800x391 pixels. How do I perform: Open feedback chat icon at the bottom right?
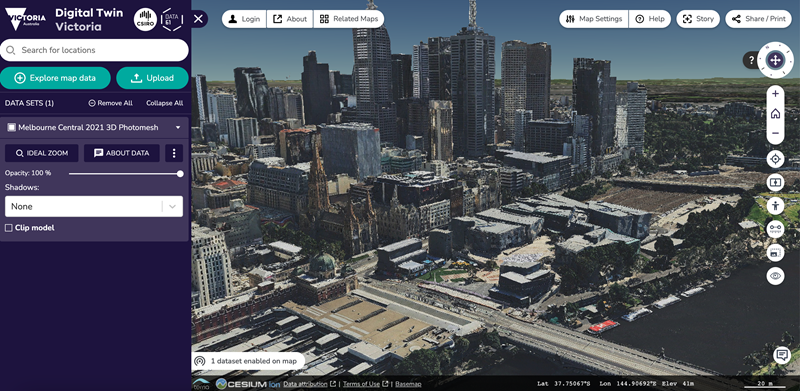[x=782, y=354]
